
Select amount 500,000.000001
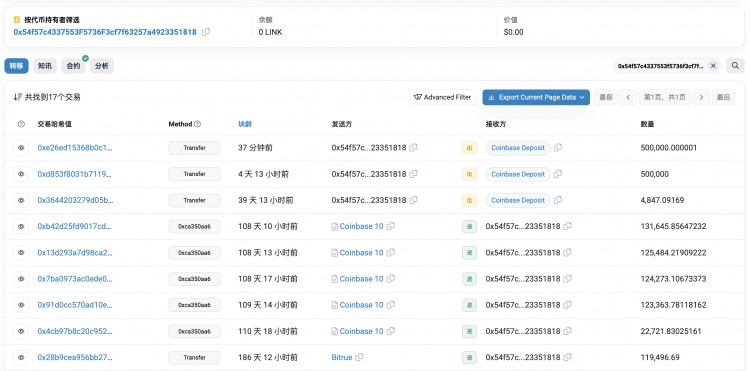click(669, 148)
